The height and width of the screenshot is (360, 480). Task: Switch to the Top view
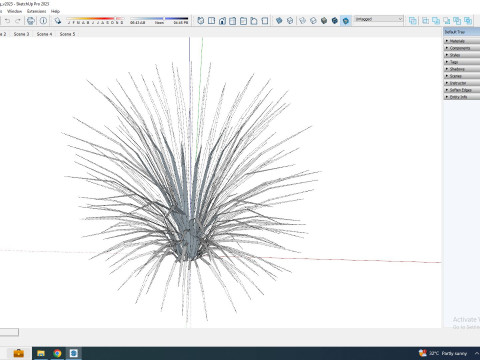pyautogui.click(x=211, y=21)
